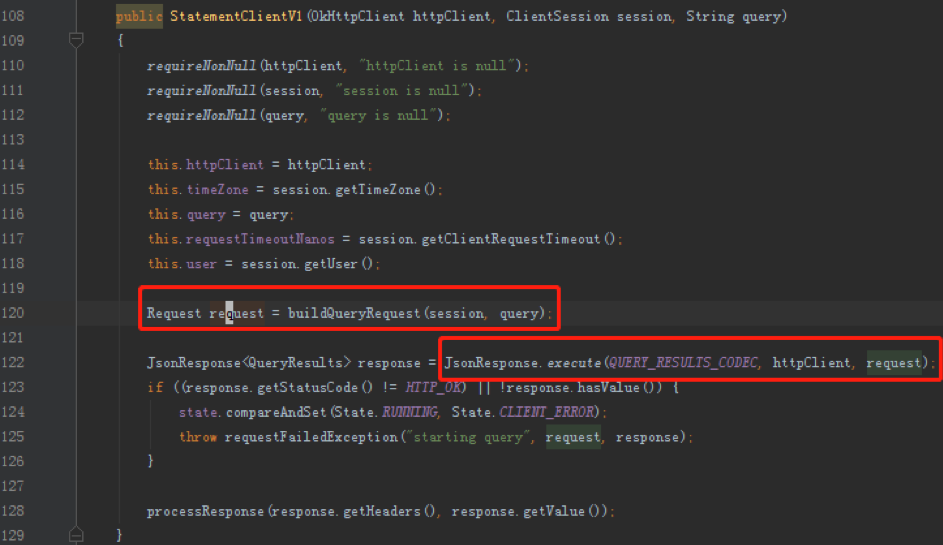Click line number 113 in the gutter
This screenshot has width=943, height=545.
coord(12,140)
